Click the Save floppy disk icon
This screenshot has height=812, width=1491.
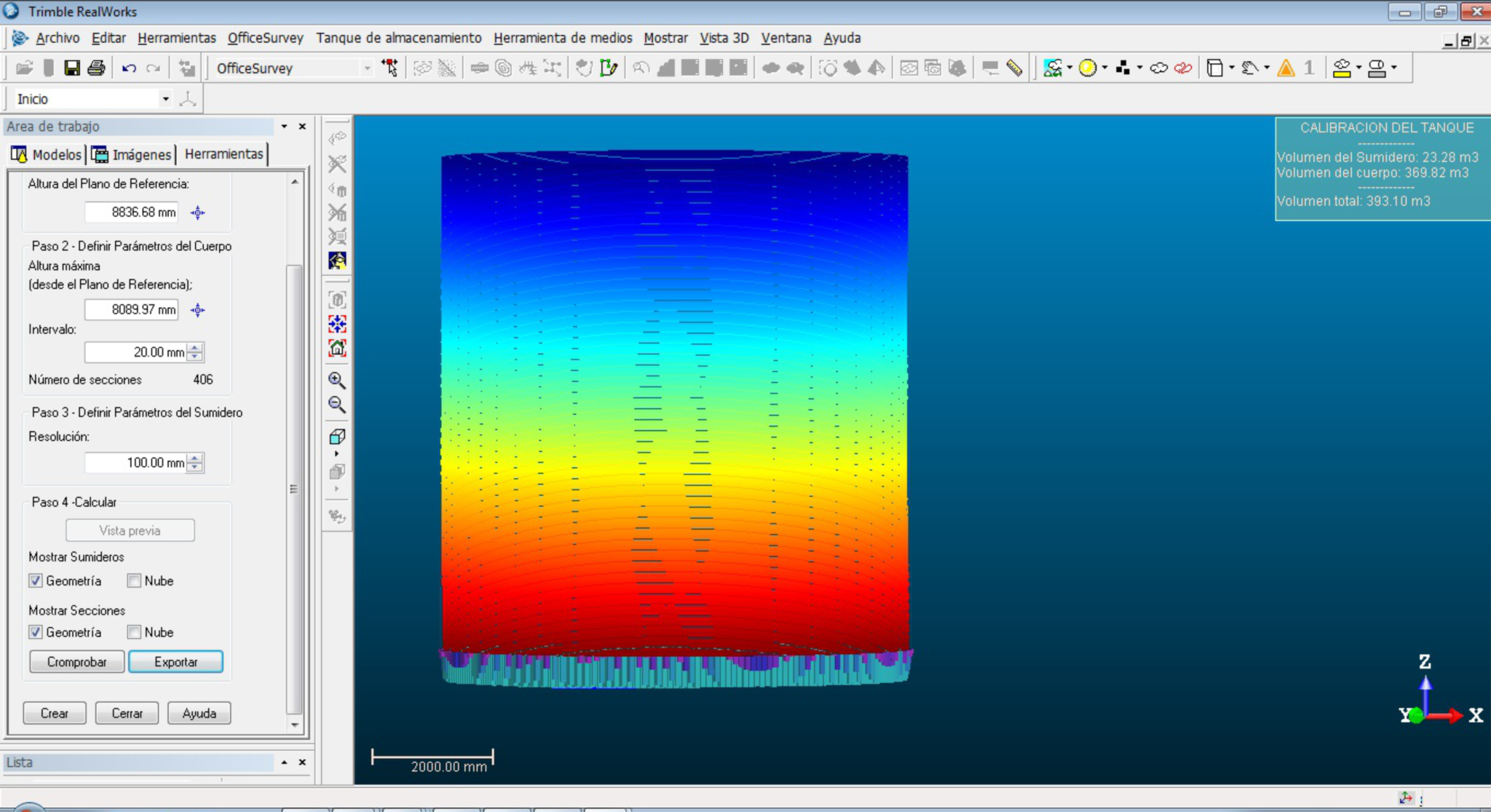pyautogui.click(x=72, y=68)
